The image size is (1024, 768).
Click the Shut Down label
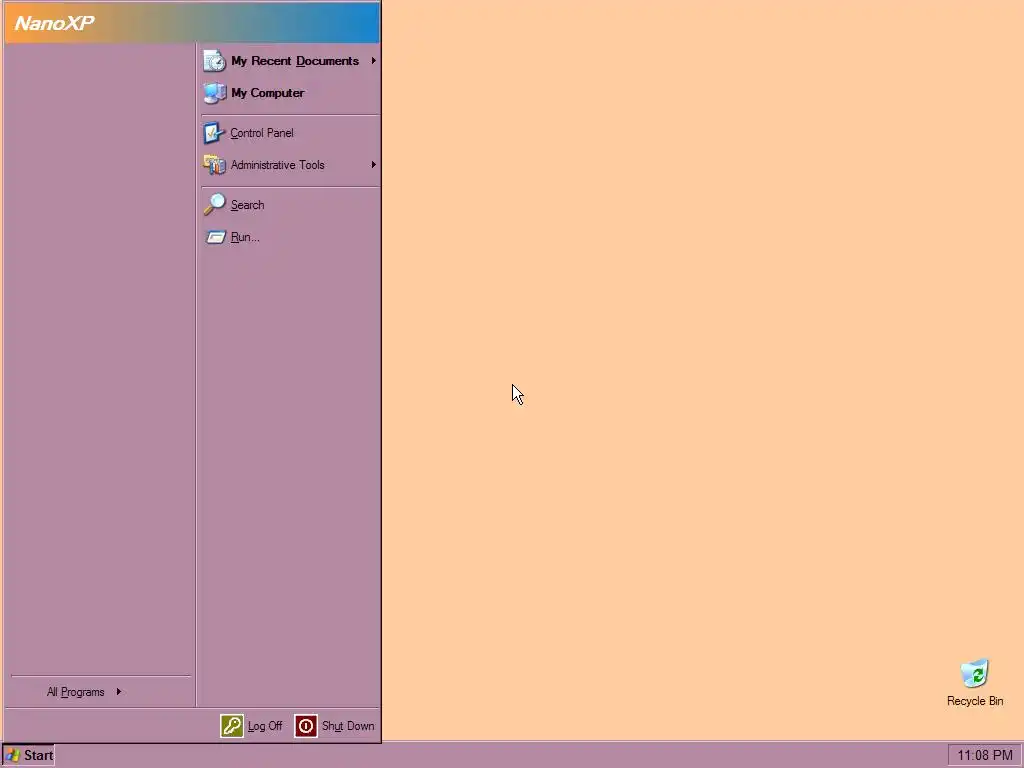tap(348, 726)
